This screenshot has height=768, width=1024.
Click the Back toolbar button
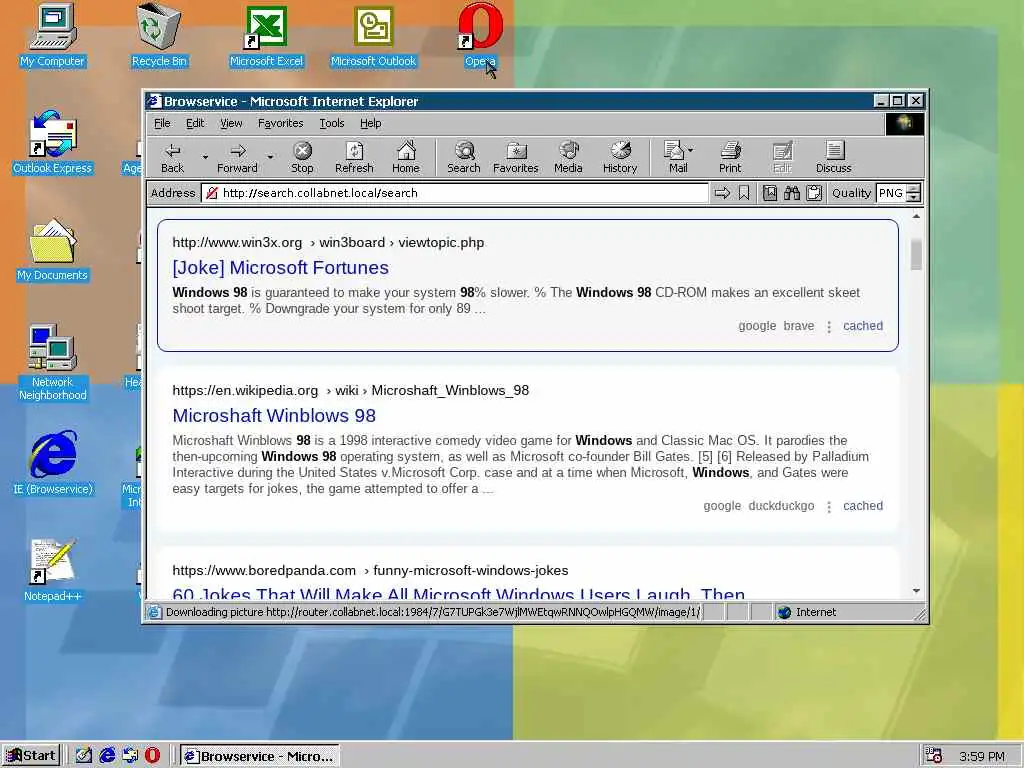[x=172, y=157]
